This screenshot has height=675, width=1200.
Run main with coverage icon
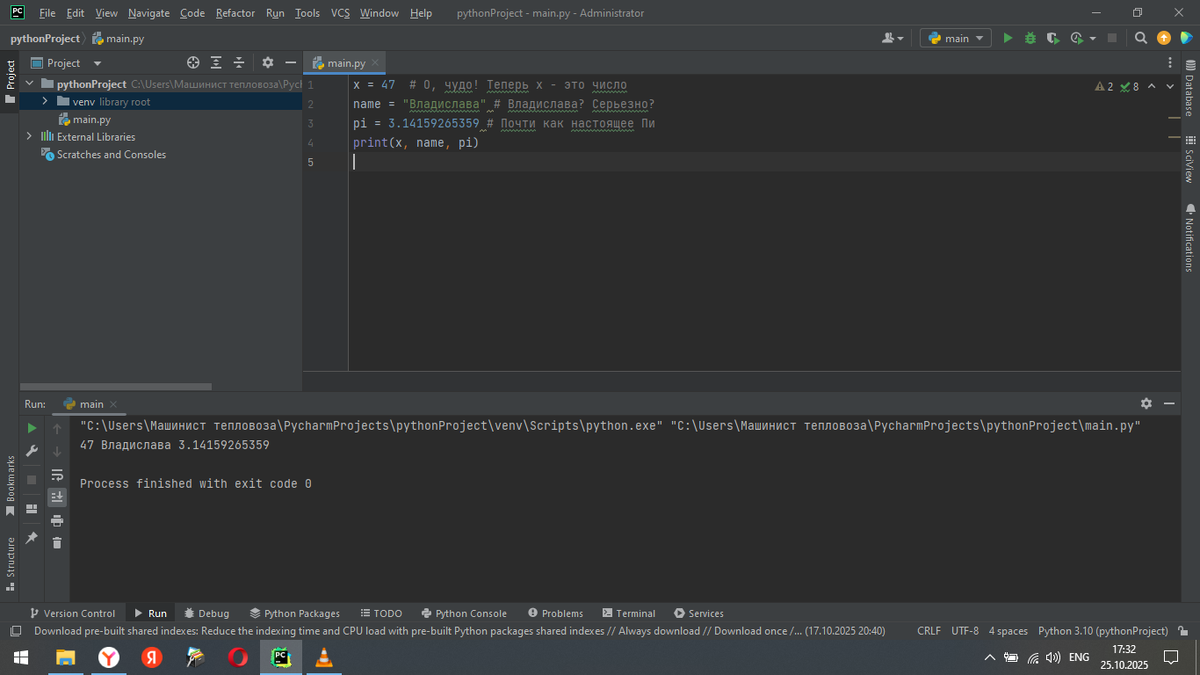1053,38
